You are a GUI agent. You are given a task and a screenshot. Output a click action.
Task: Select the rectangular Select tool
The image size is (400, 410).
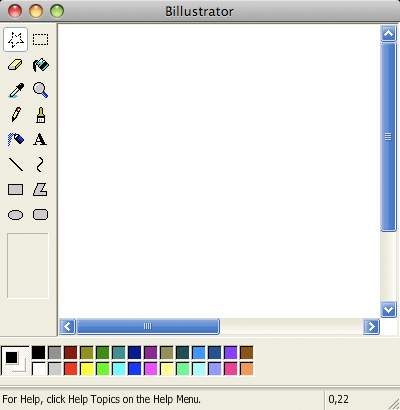coord(40,40)
